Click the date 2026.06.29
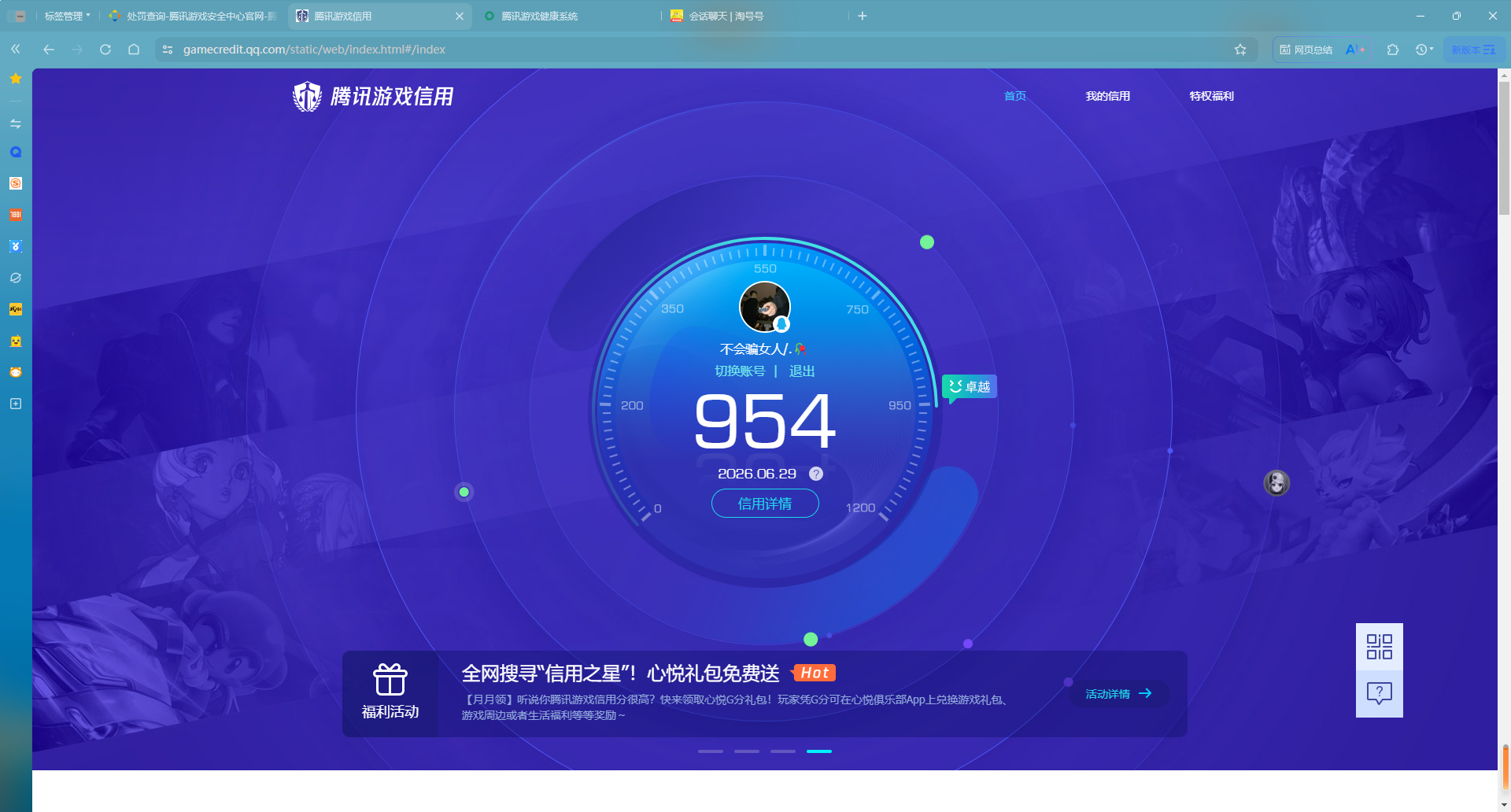Viewport: 1511px width, 812px height. point(757,474)
